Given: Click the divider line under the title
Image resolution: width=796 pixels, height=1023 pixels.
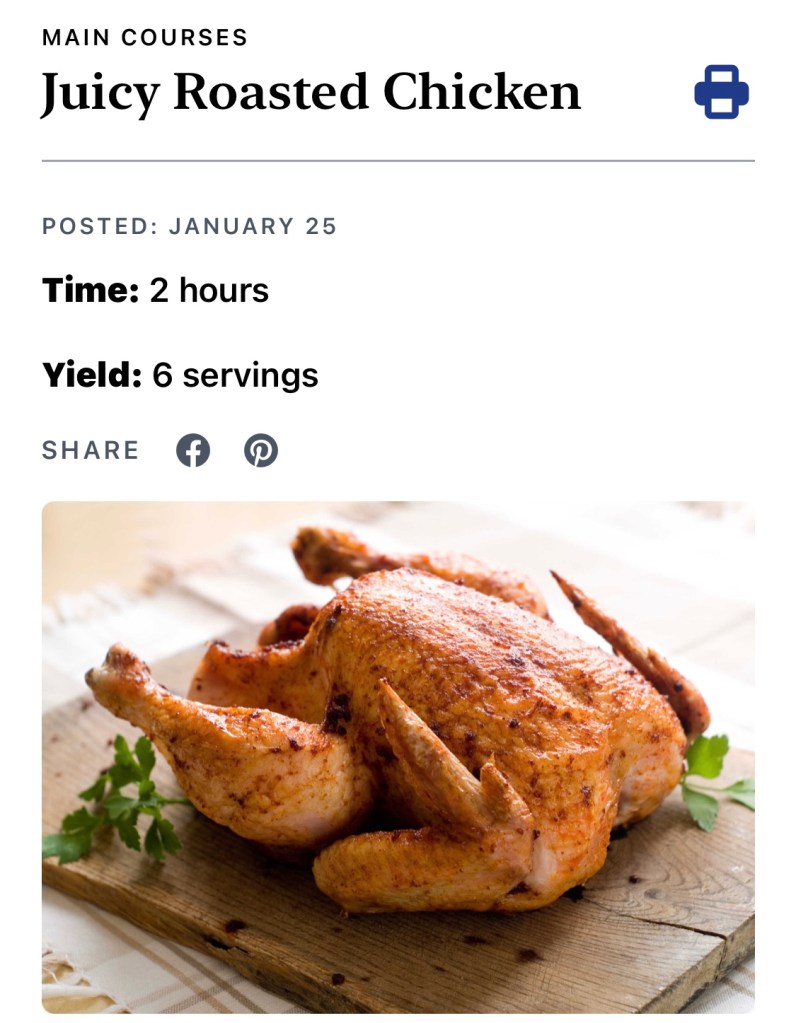Looking at the screenshot, I should coord(398,160).
